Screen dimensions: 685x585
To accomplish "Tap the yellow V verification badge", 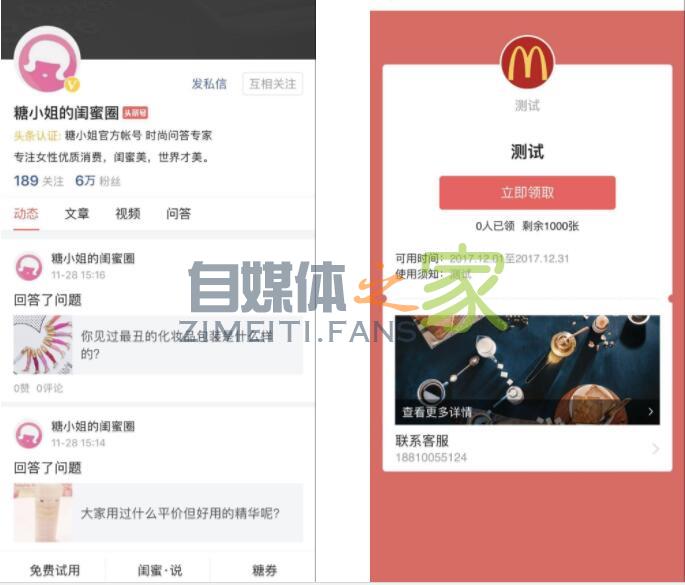I will pyautogui.click(x=73, y=84).
